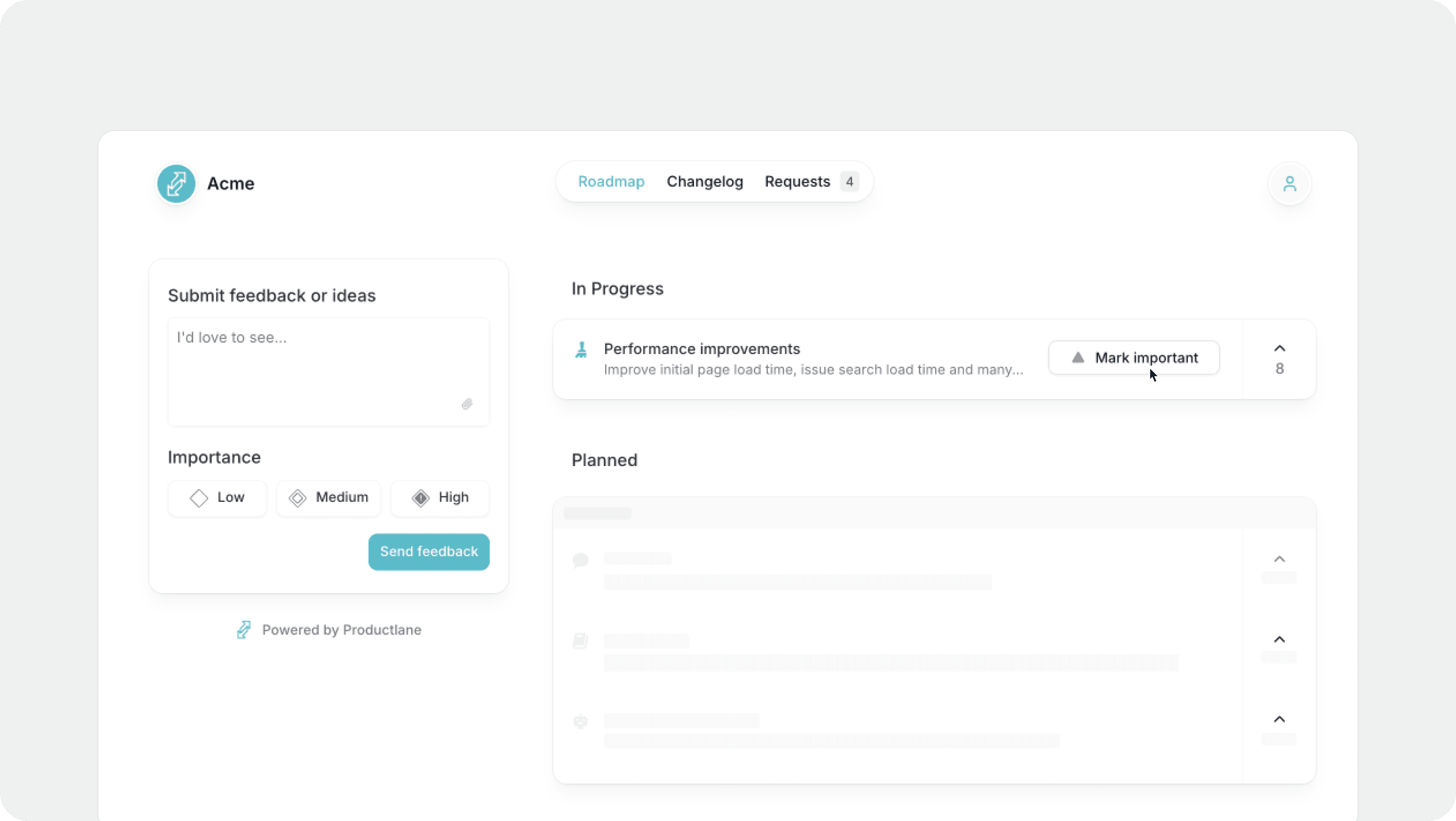Click the last Planned item upvote chevron
Image resolution: width=1456 pixels, height=821 pixels.
[1280, 719]
